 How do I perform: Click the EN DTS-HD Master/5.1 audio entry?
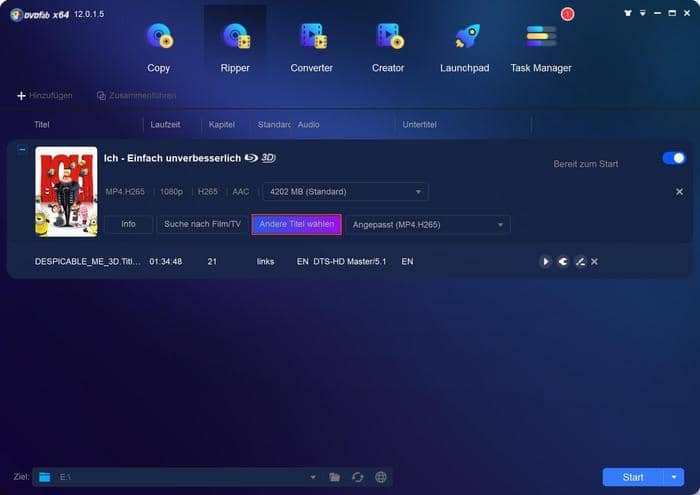pos(342,262)
